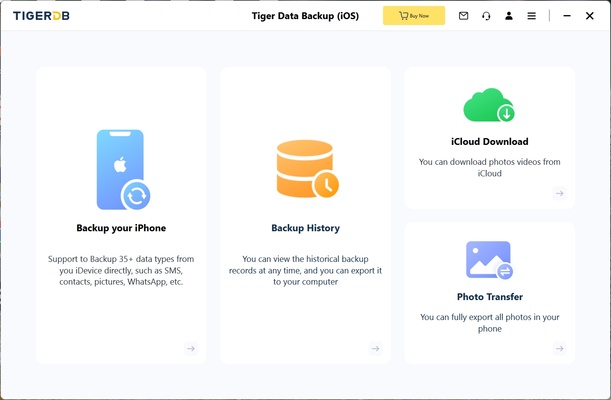
Task: Click the arrow on Backup your iPhone card
Action: [191, 348]
